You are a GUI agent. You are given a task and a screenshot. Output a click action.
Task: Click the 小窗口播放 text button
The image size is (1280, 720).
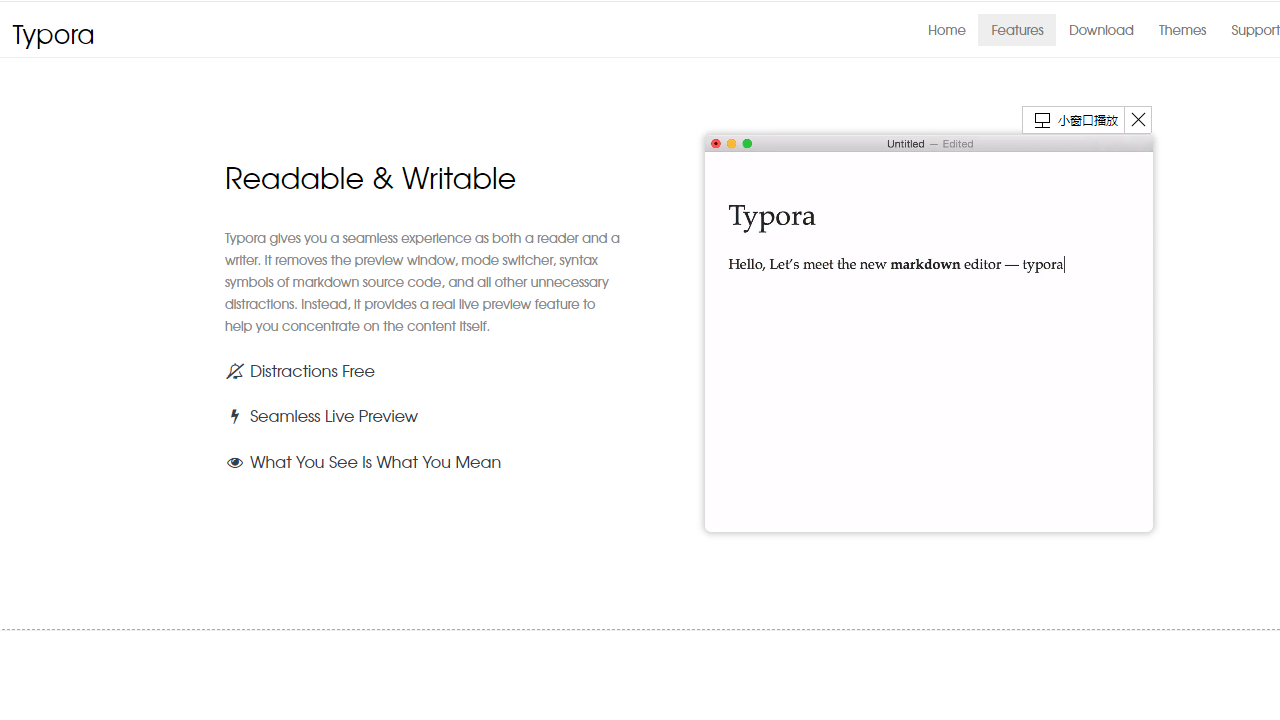(x=1087, y=120)
